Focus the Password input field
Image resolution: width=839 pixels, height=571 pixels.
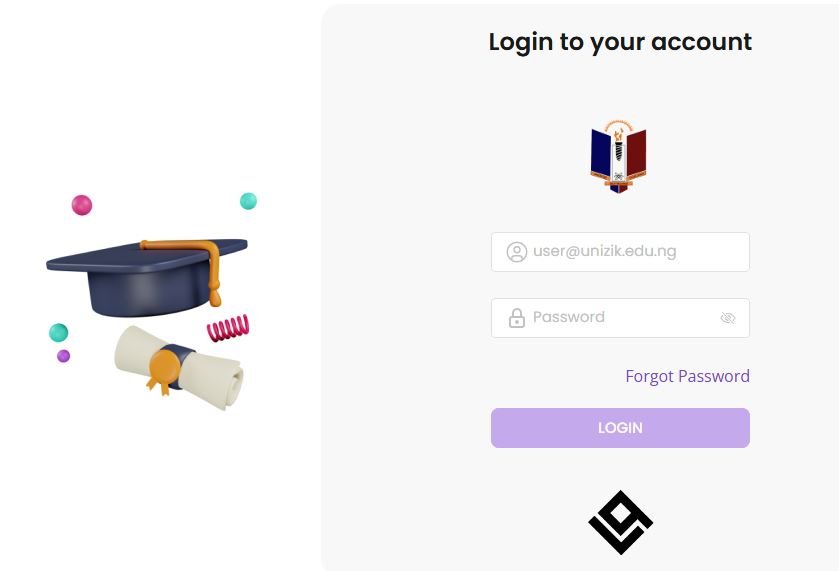pos(620,318)
